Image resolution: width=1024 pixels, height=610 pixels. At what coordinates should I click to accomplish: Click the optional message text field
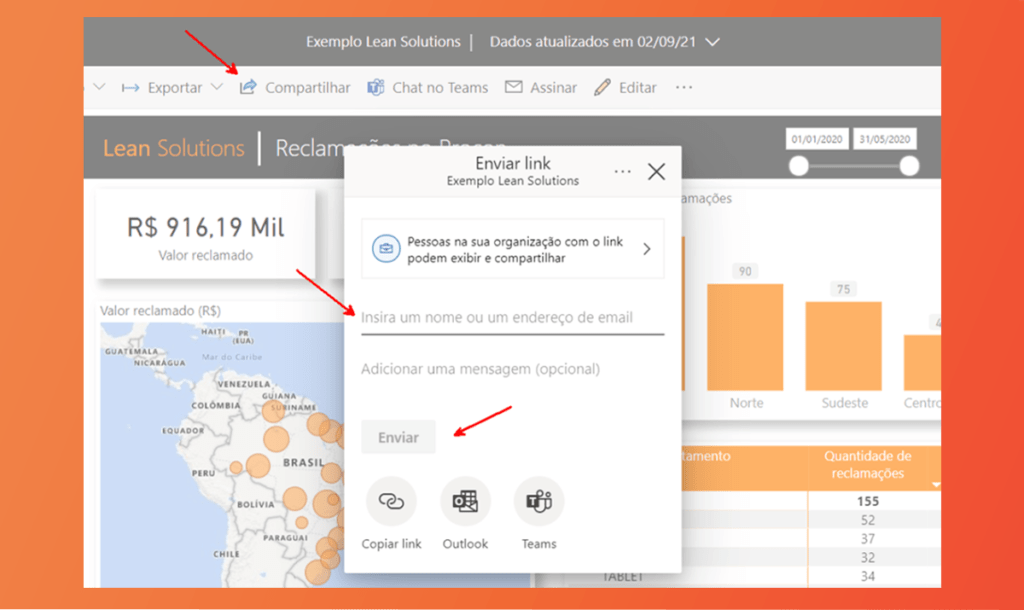(513, 369)
